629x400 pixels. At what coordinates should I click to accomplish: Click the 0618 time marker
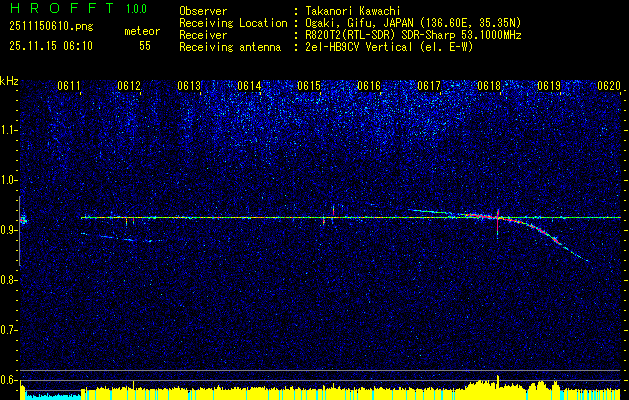pos(489,86)
